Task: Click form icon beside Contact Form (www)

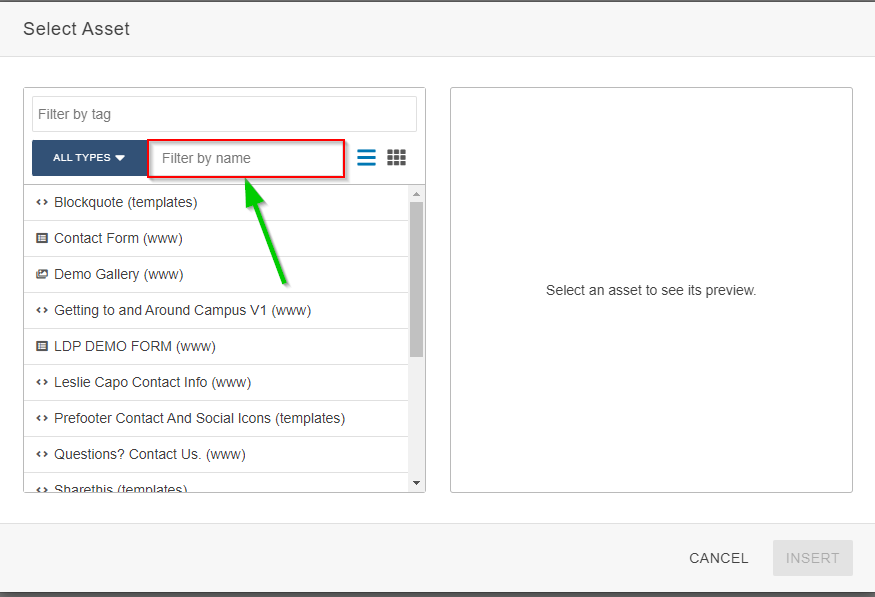Action: [x=42, y=238]
